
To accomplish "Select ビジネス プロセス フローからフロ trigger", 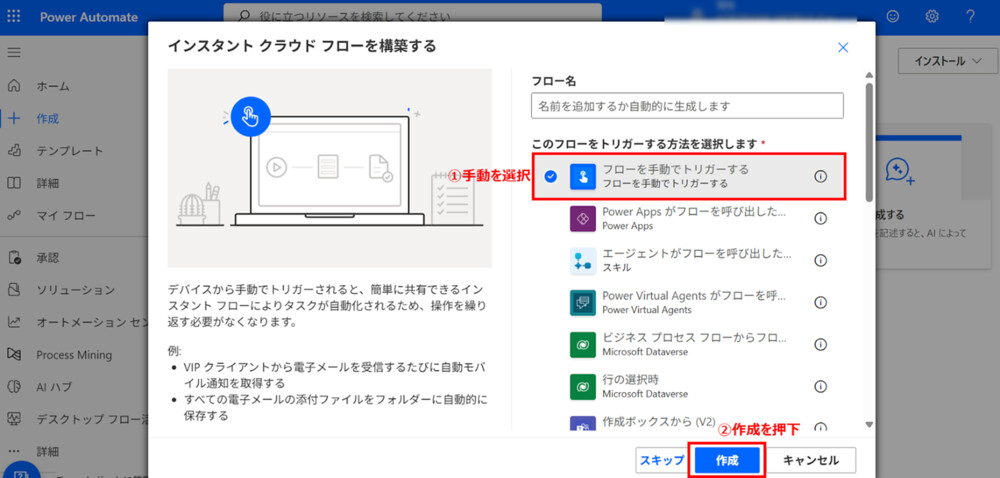I will [689, 344].
